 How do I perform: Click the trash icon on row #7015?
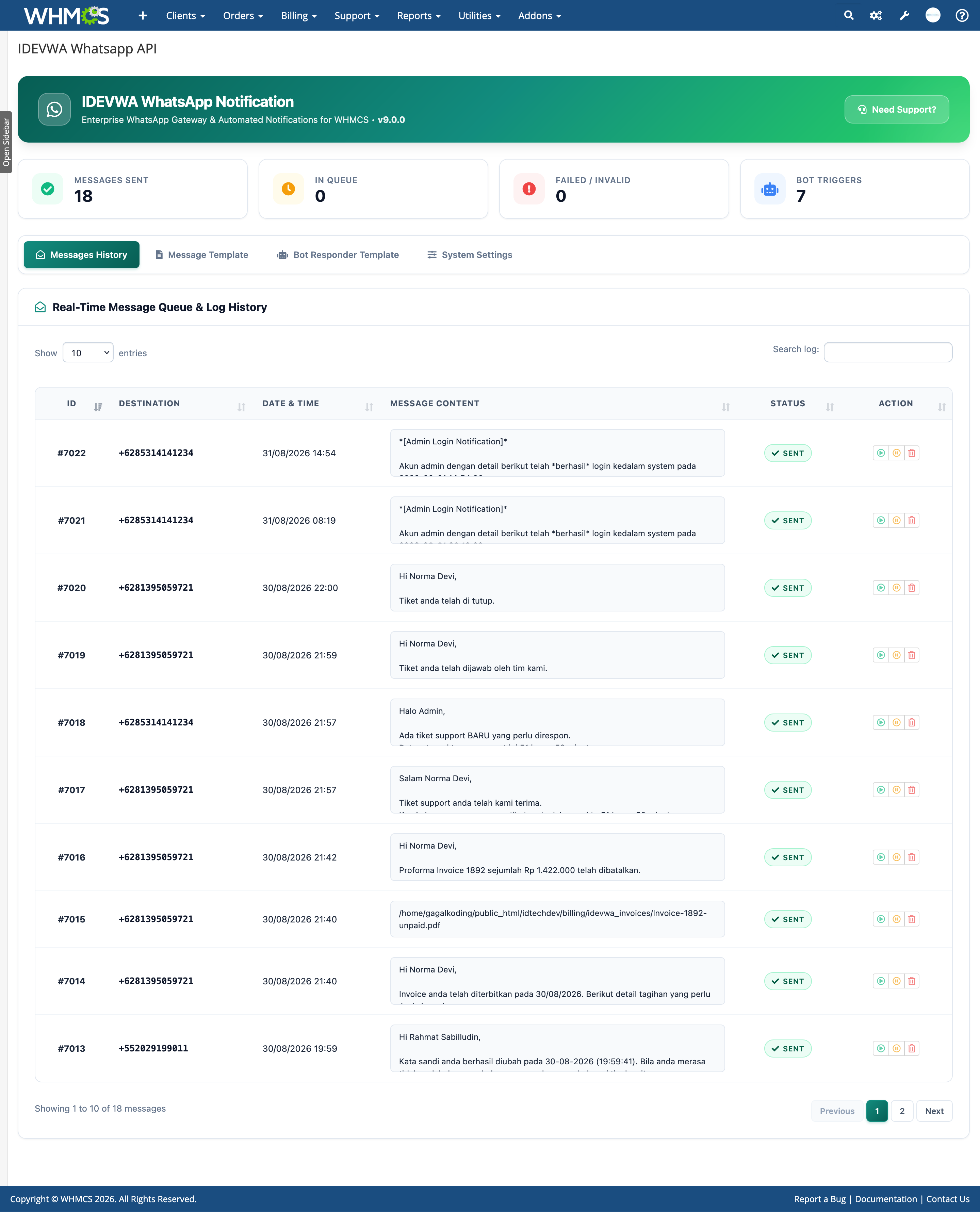coord(912,919)
